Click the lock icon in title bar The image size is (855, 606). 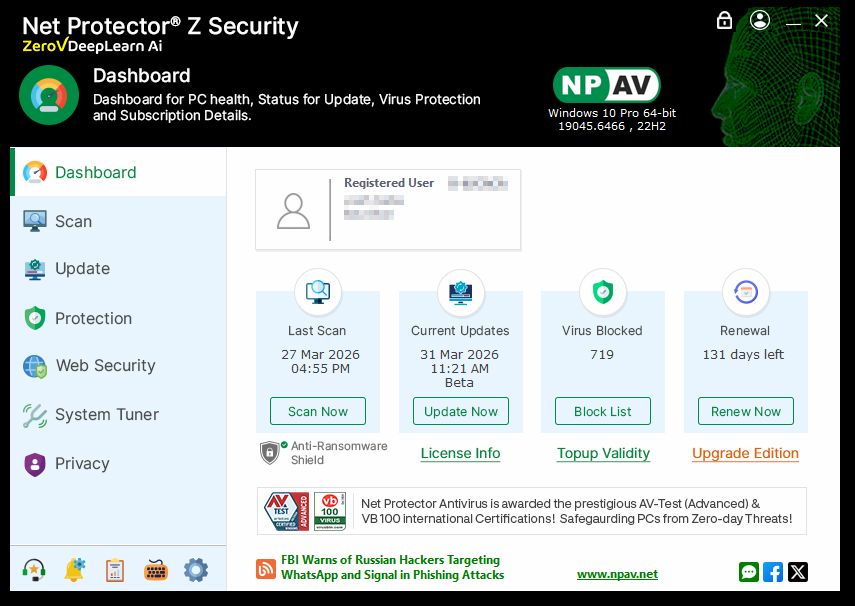[725, 20]
